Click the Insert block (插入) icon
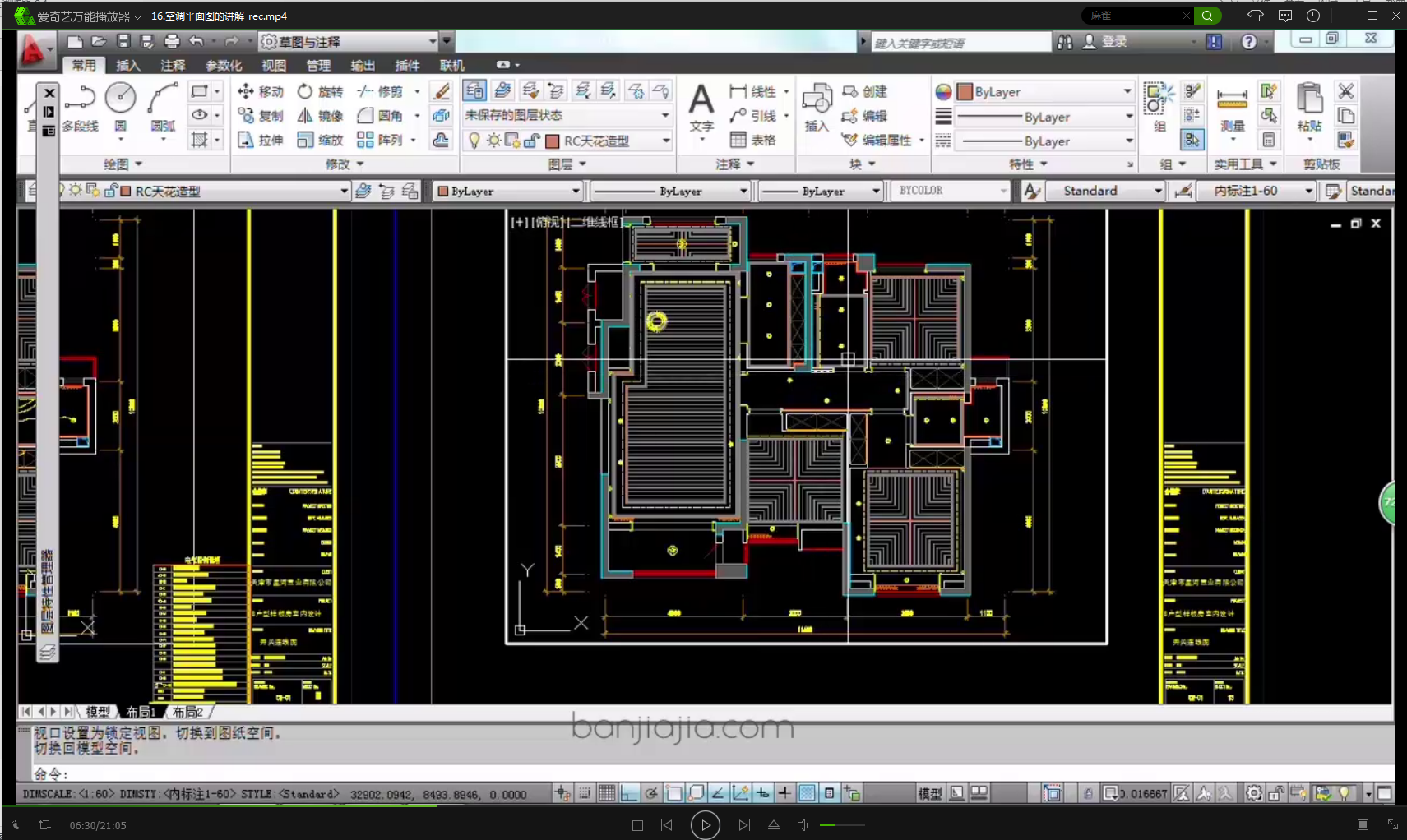The width and height of the screenshot is (1407, 840). click(817, 107)
